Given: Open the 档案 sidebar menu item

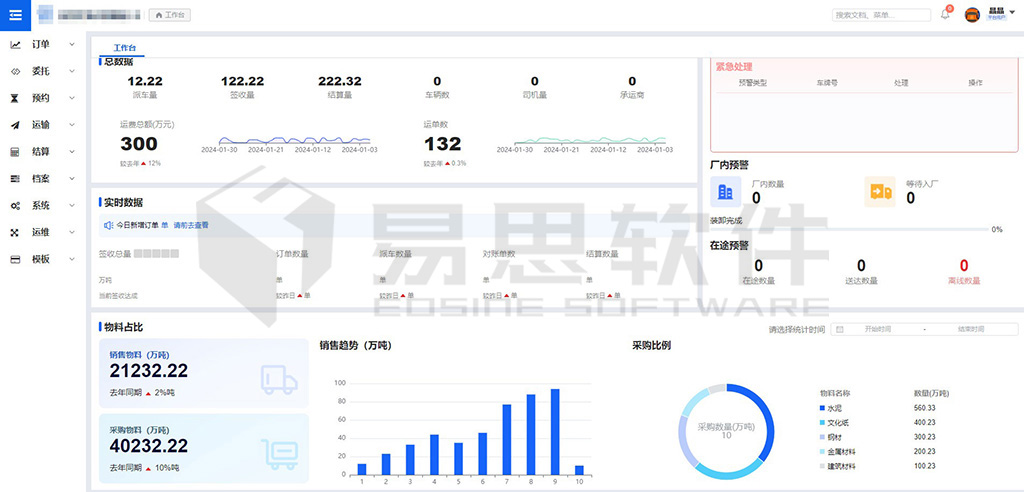Looking at the screenshot, I should coord(40,179).
